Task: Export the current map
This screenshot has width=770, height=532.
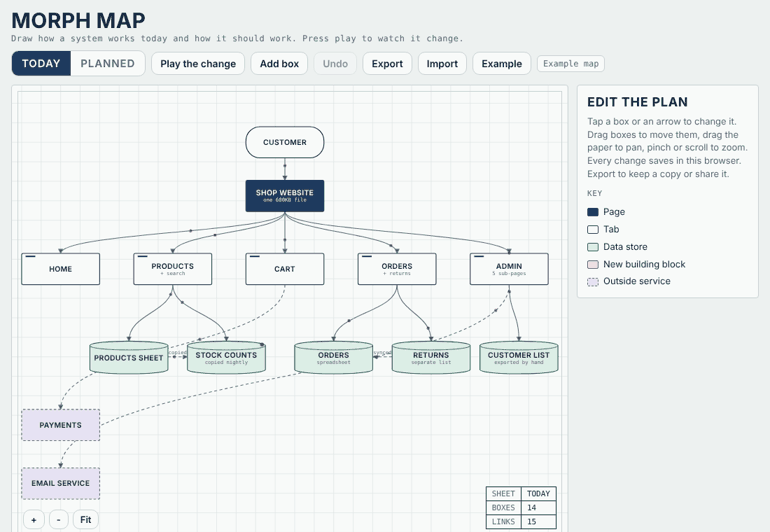Action: 387,64
